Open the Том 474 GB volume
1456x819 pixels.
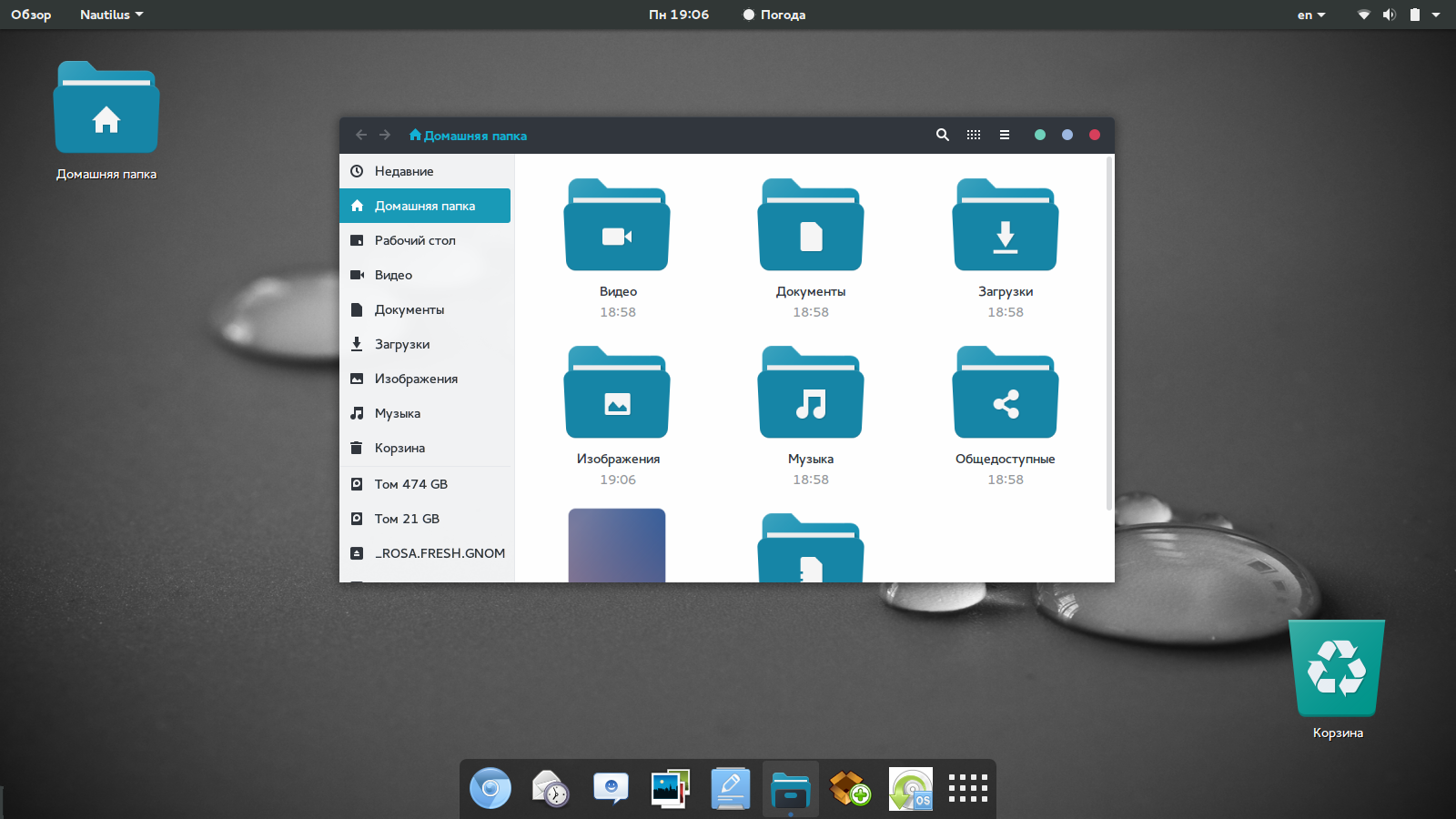click(411, 484)
